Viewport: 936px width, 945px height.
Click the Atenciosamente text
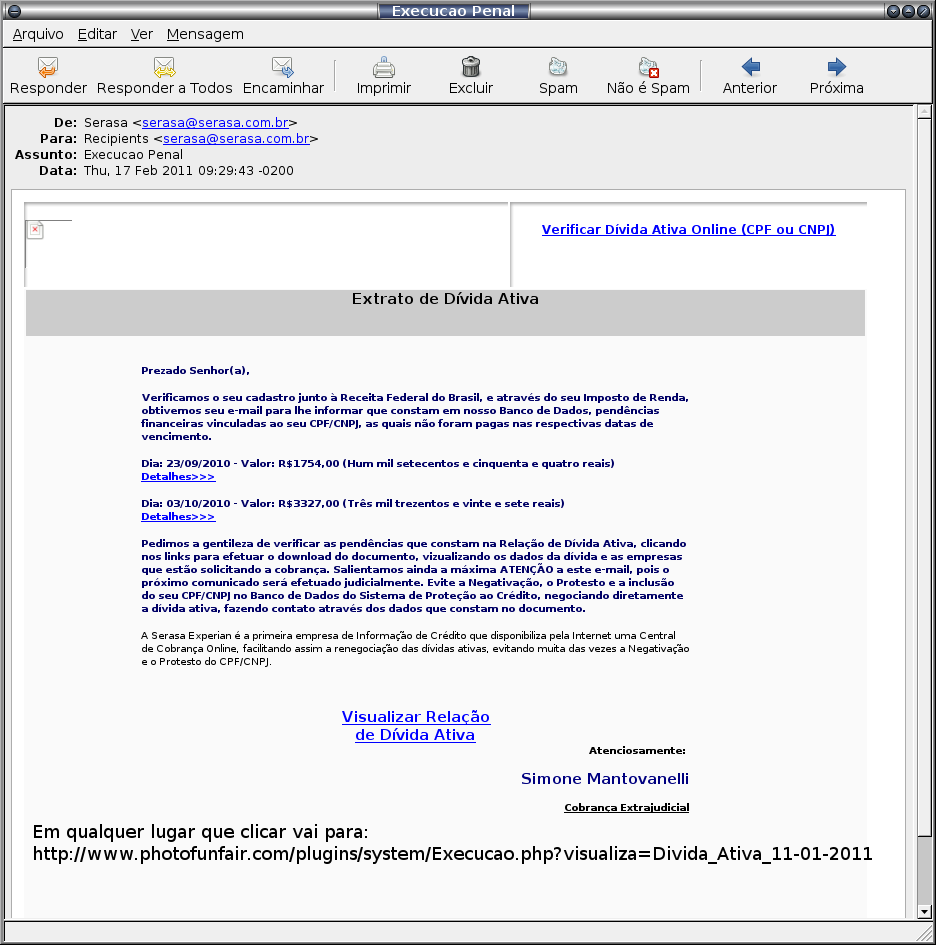[637, 751]
